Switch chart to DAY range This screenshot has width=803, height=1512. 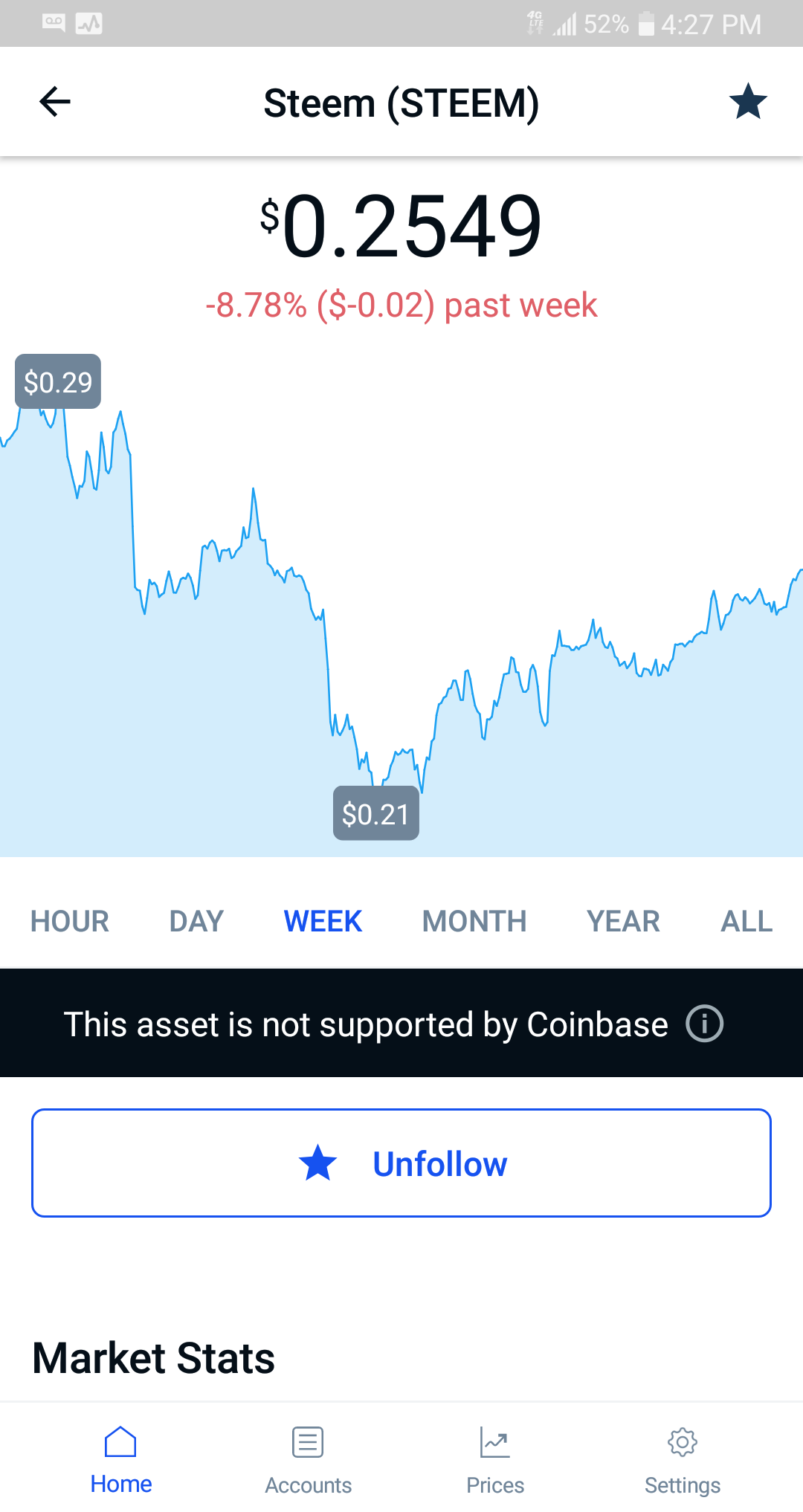click(x=196, y=922)
